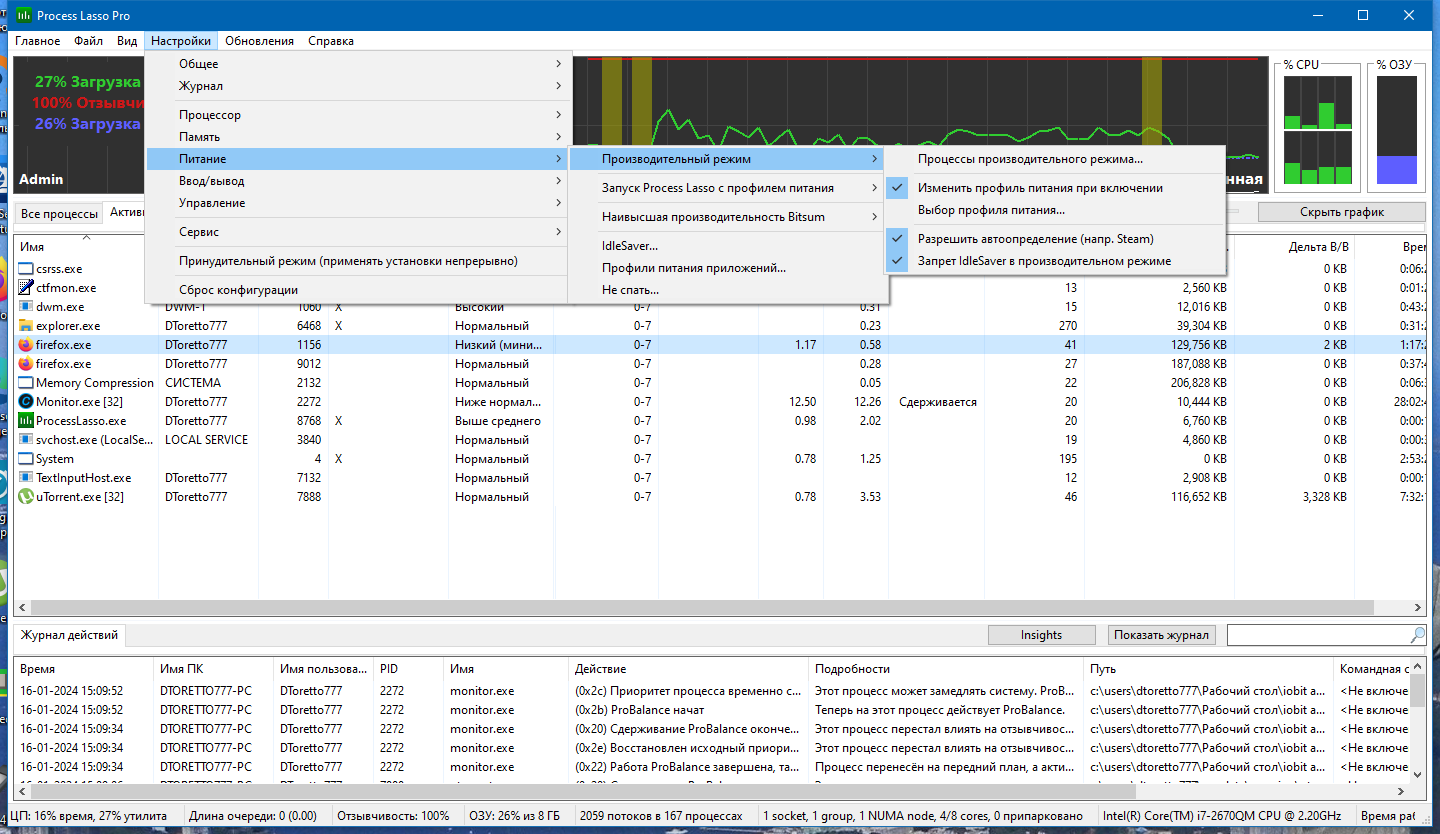Click the Memory Compression process icon
Viewport: 1440px width, 834px height.
click(x=26, y=383)
